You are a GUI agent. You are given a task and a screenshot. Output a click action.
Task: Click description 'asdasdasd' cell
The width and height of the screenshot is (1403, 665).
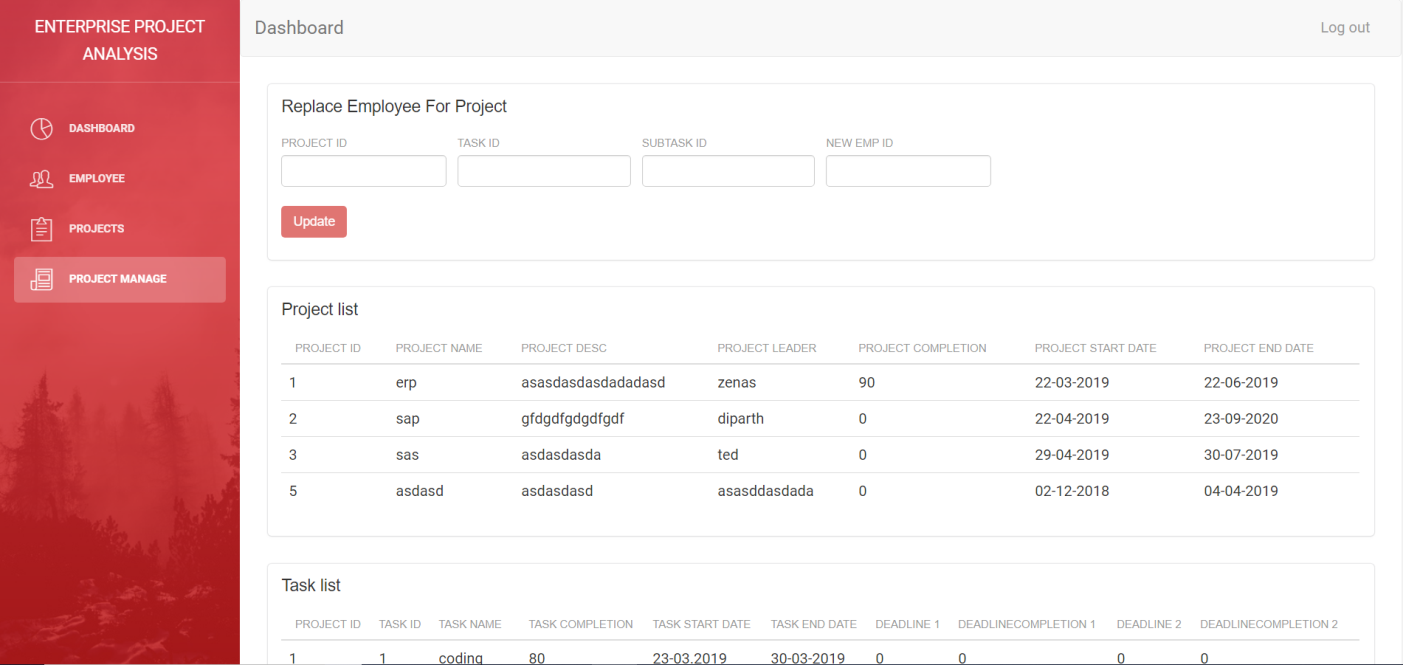coord(557,491)
